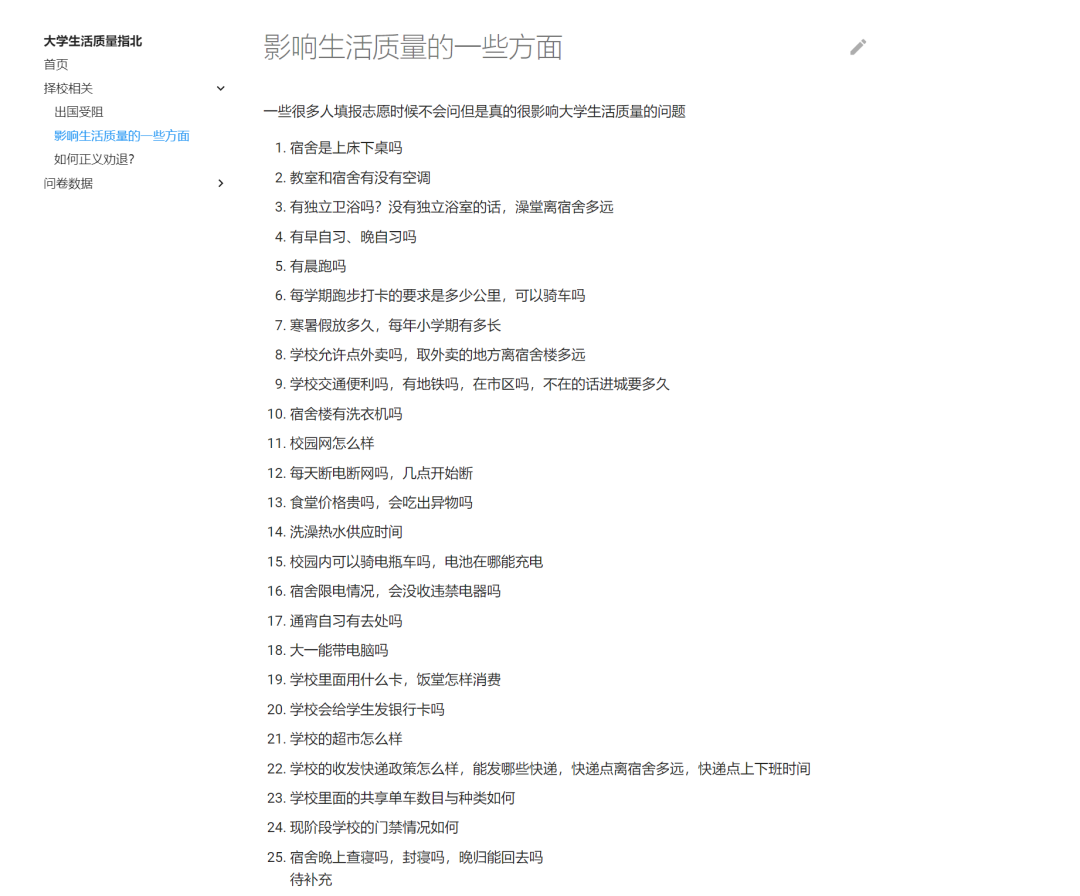This screenshot has height=896, width=1080.
Task: Open the page editor via pencil icon
Action: click(x=857, y=46)
